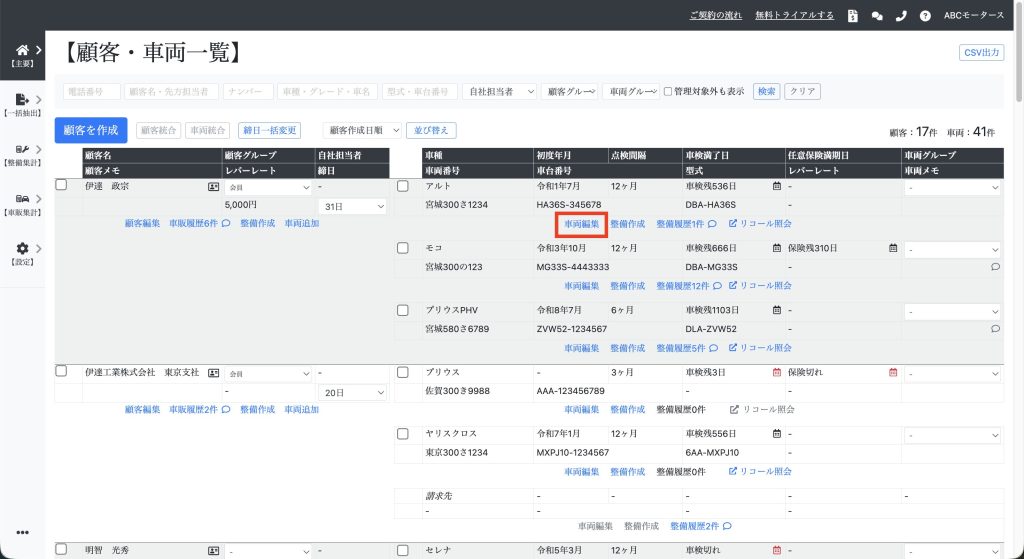Click the invoice document icon in top bar
The width and height of the screenshot is (1024, 559).
[x=853, y=16]
